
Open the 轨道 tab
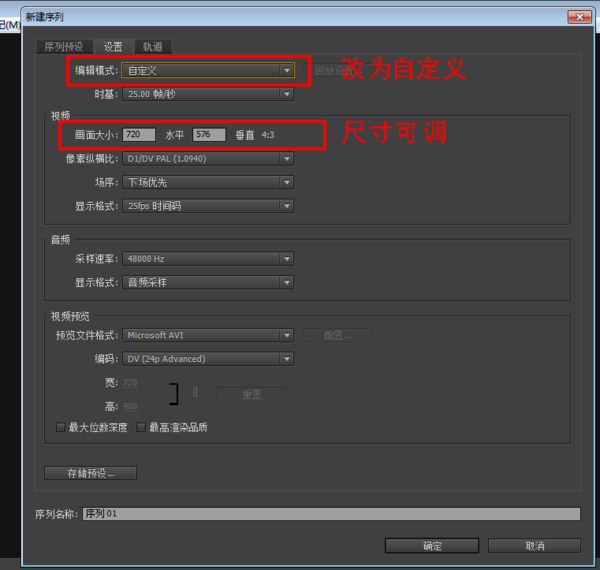[153, 47]
